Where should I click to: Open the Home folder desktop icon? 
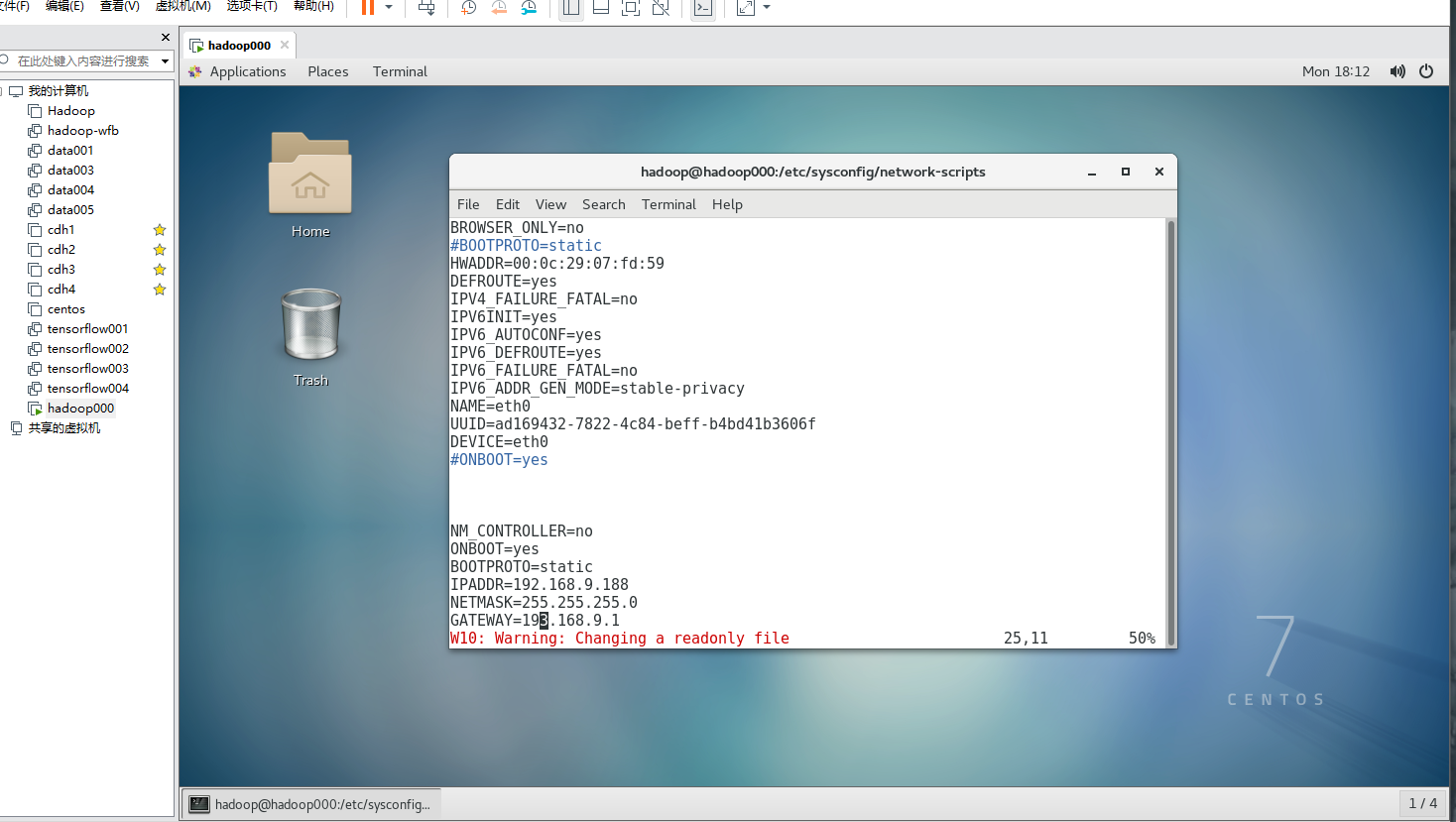point(310,185)
